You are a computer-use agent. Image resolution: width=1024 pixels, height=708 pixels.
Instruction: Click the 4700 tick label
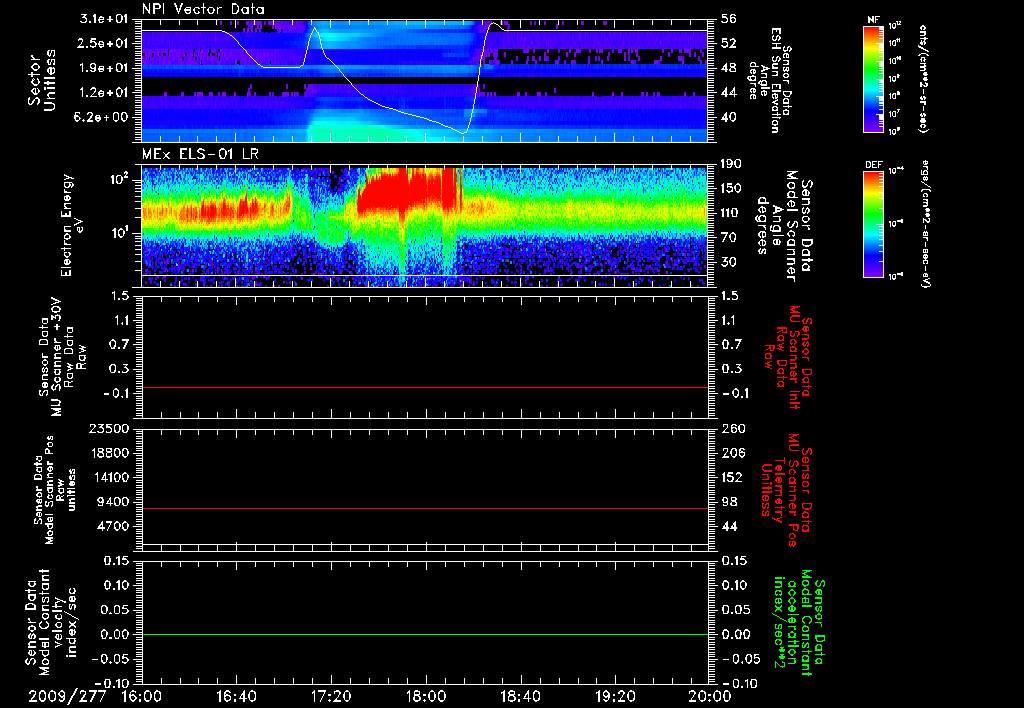[113, 526]
